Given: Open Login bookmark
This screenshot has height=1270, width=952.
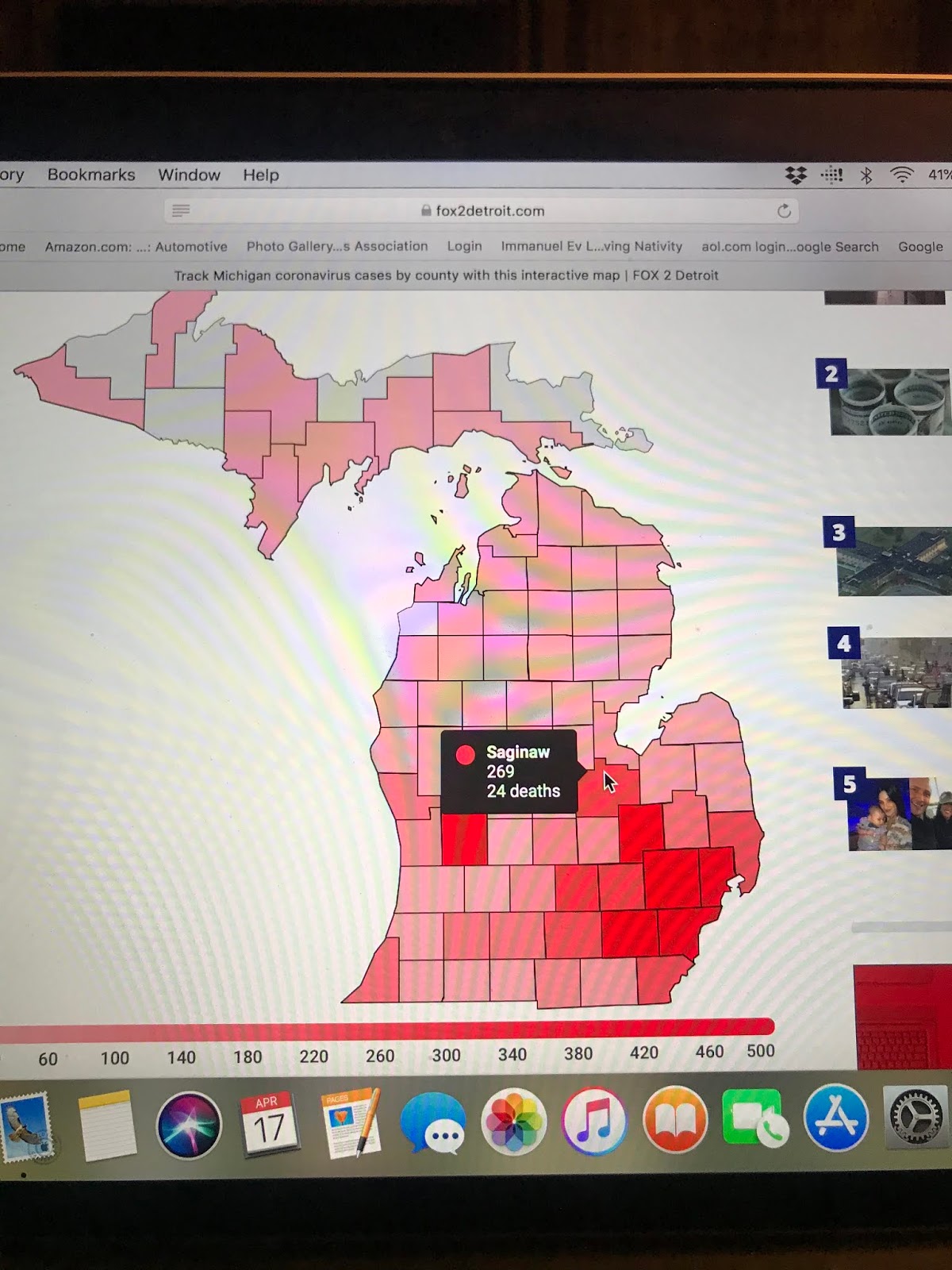Looking at the screenshot, I should [x=464, y=246].
